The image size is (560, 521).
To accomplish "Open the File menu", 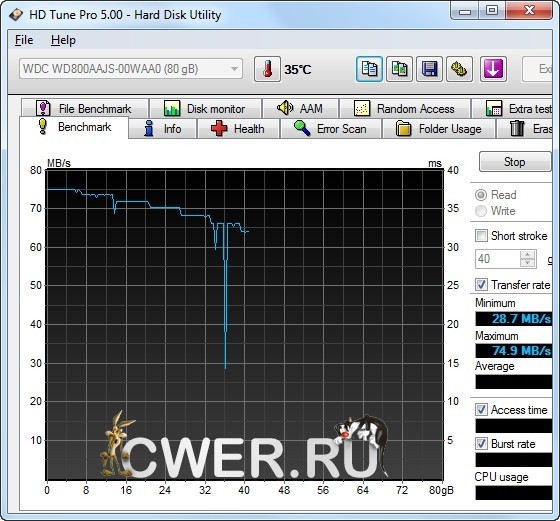I will (x=24, y=40).
